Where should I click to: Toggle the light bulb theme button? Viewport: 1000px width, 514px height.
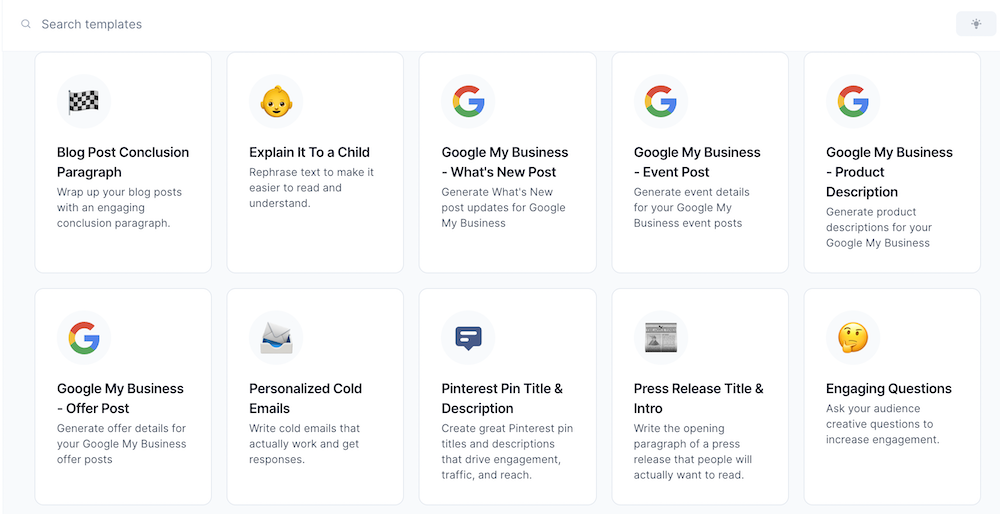976,24
